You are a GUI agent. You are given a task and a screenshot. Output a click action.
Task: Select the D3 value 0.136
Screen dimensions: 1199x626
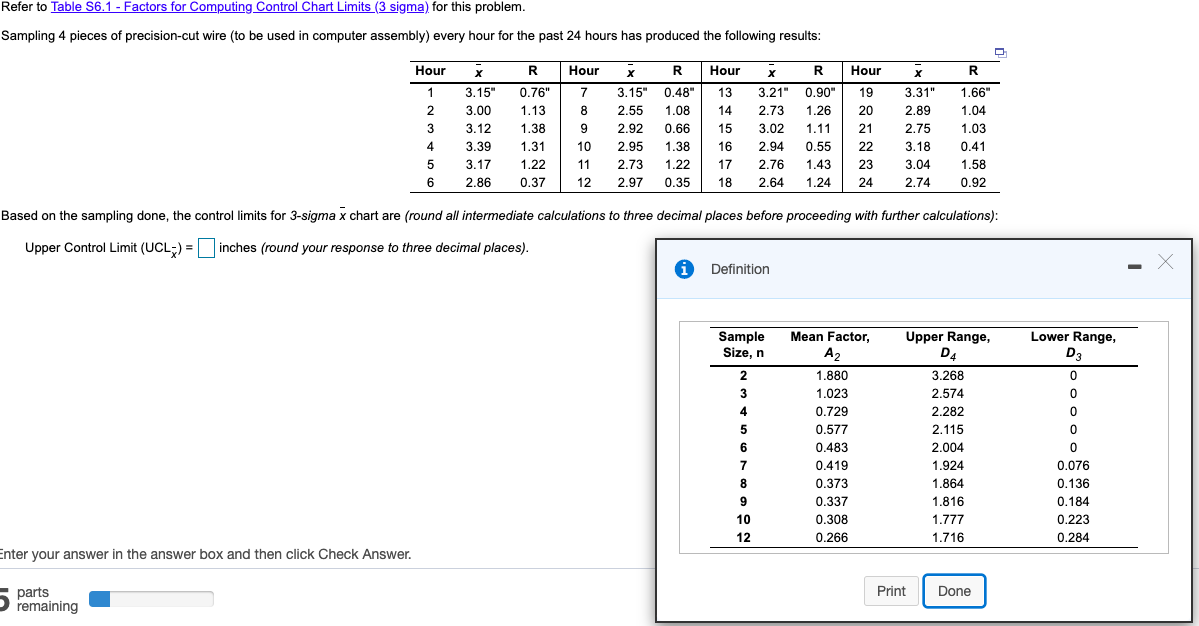(x=1074, y=484)
